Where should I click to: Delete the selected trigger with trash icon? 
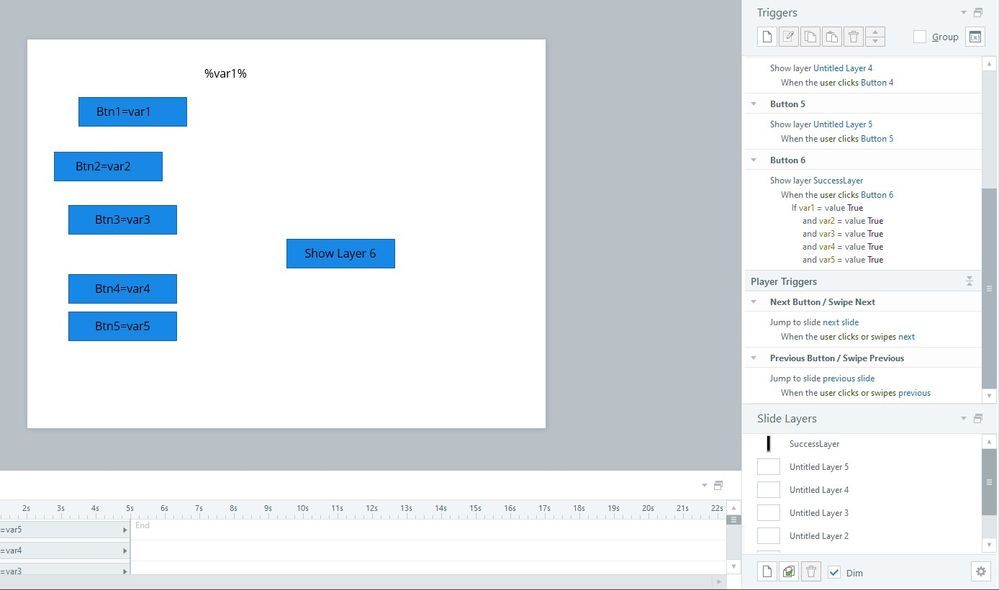pos(853,37)
